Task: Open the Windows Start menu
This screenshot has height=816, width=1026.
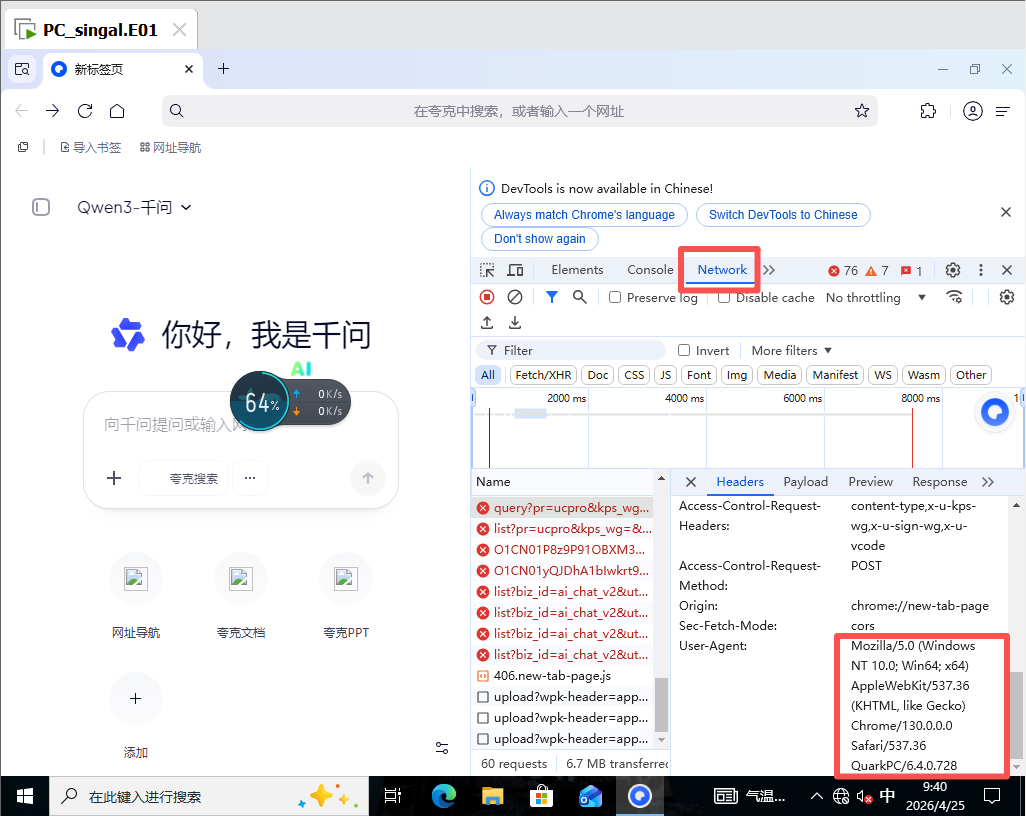Action: 25,796
